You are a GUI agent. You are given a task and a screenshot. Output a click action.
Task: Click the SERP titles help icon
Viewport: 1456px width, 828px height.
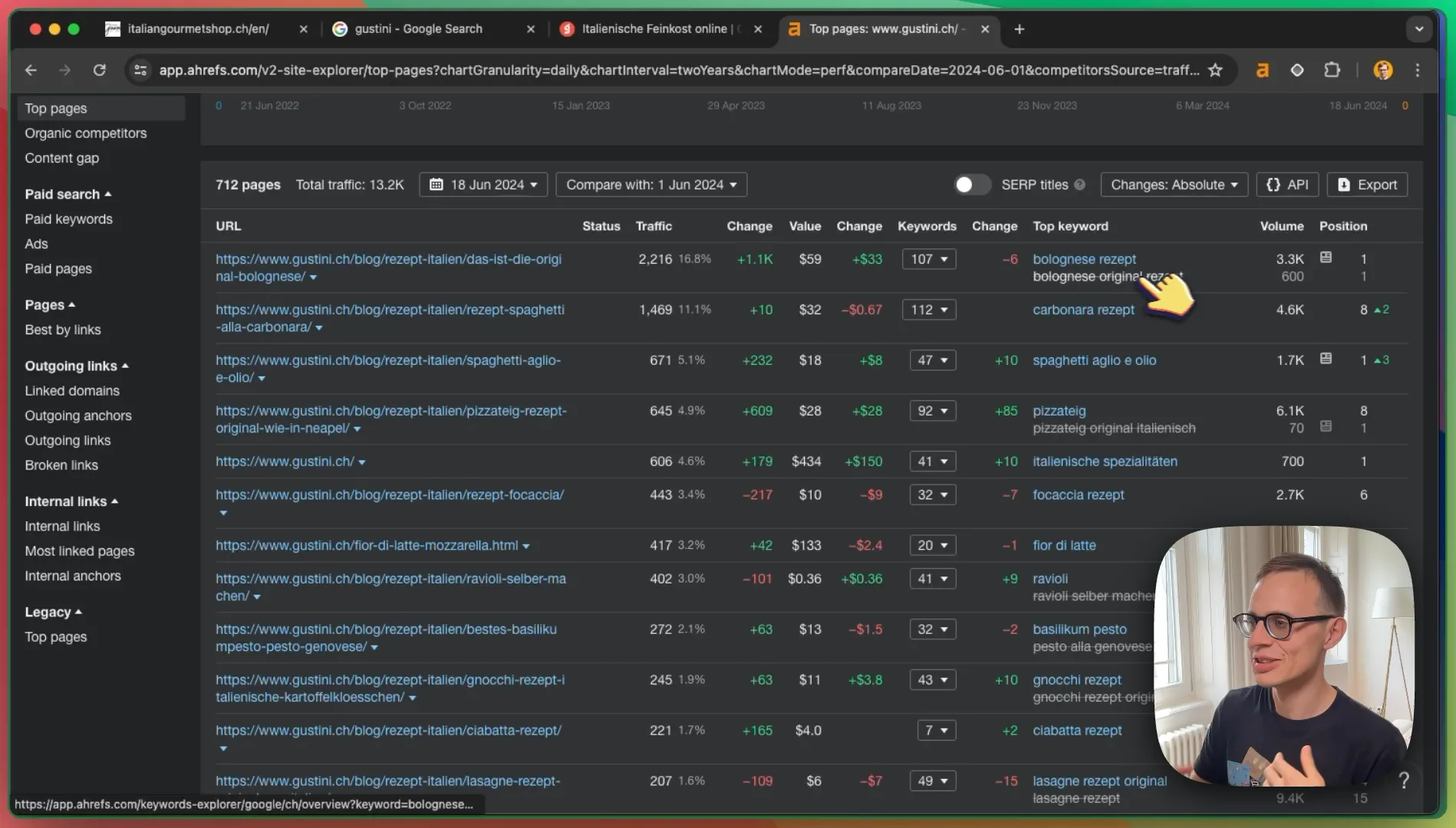pyautogui.click(x=1080, y=185)
